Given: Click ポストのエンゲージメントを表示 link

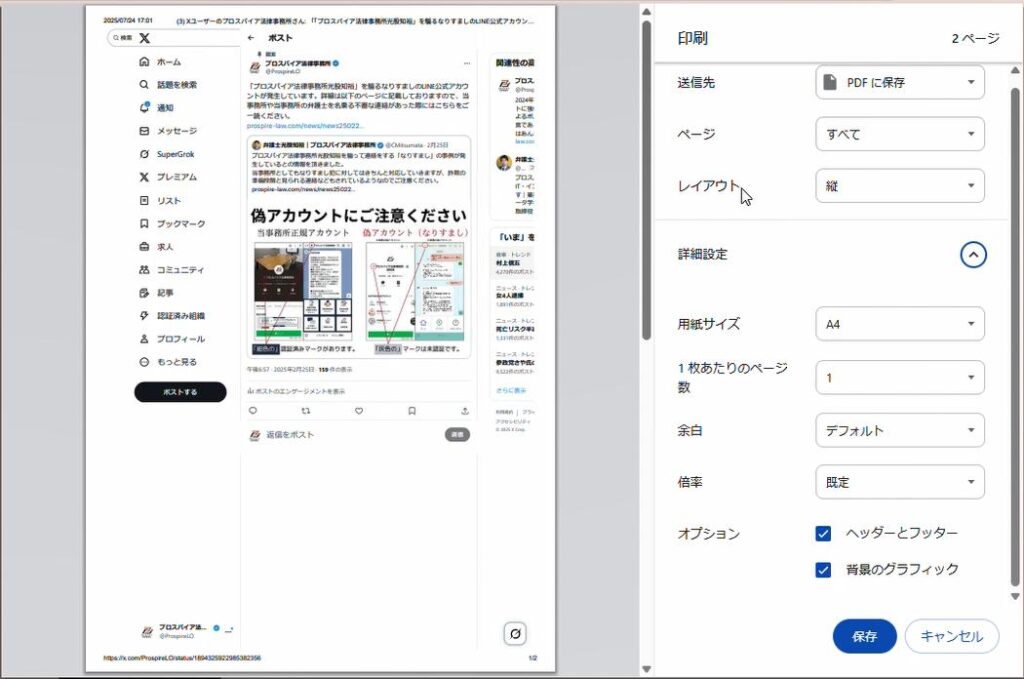Looking at the screenshot, I should (296, 391).
